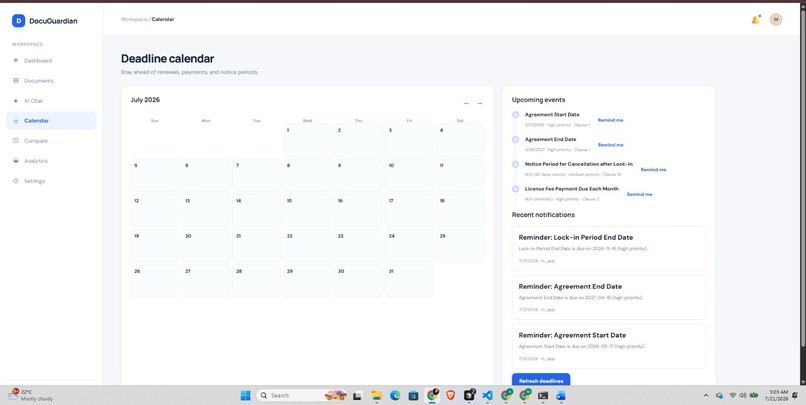Click Remind me for Notice Period for Cancellation
Viewport: 806px width, 405px height.
[x=653, y=170]
